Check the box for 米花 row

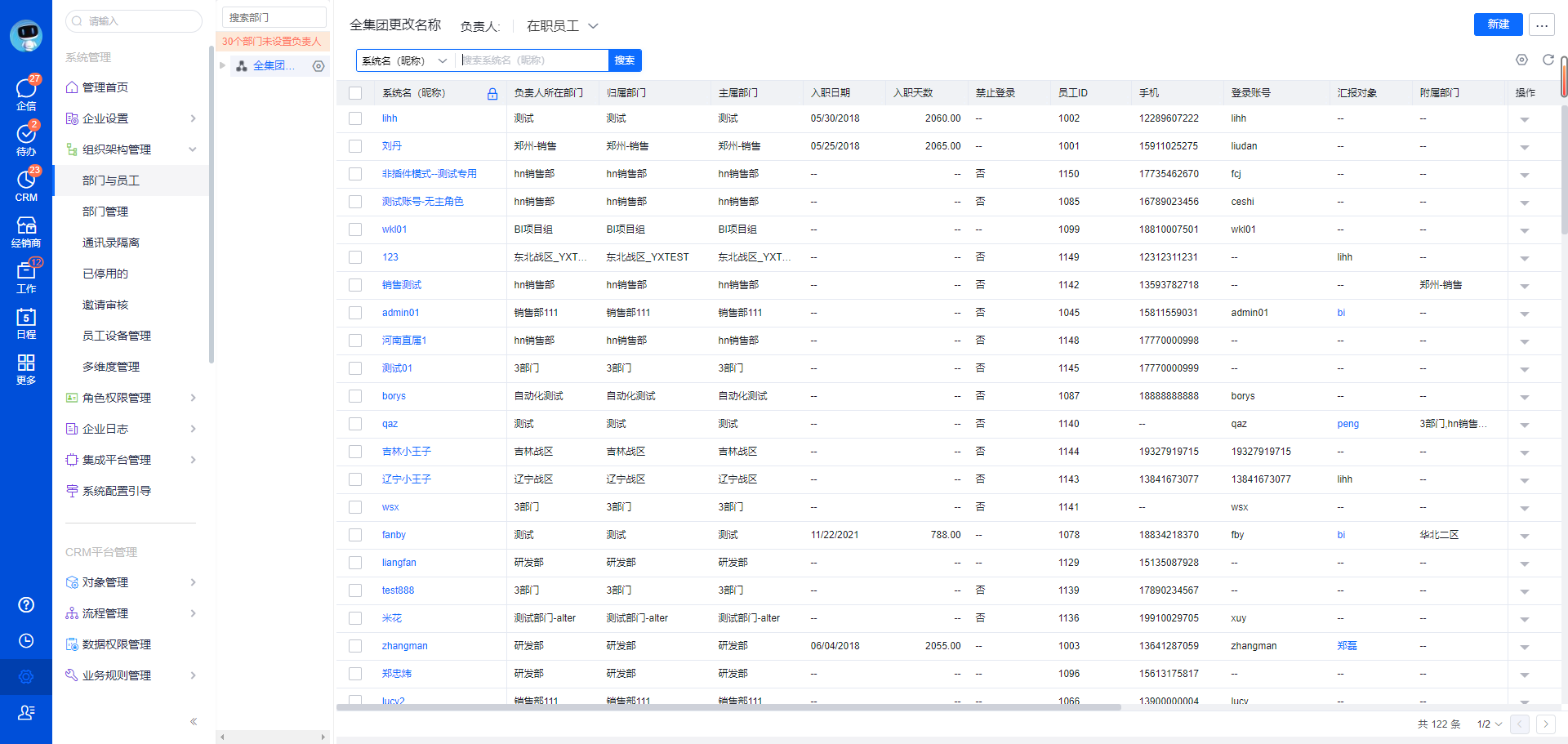(x=355, y=618)
